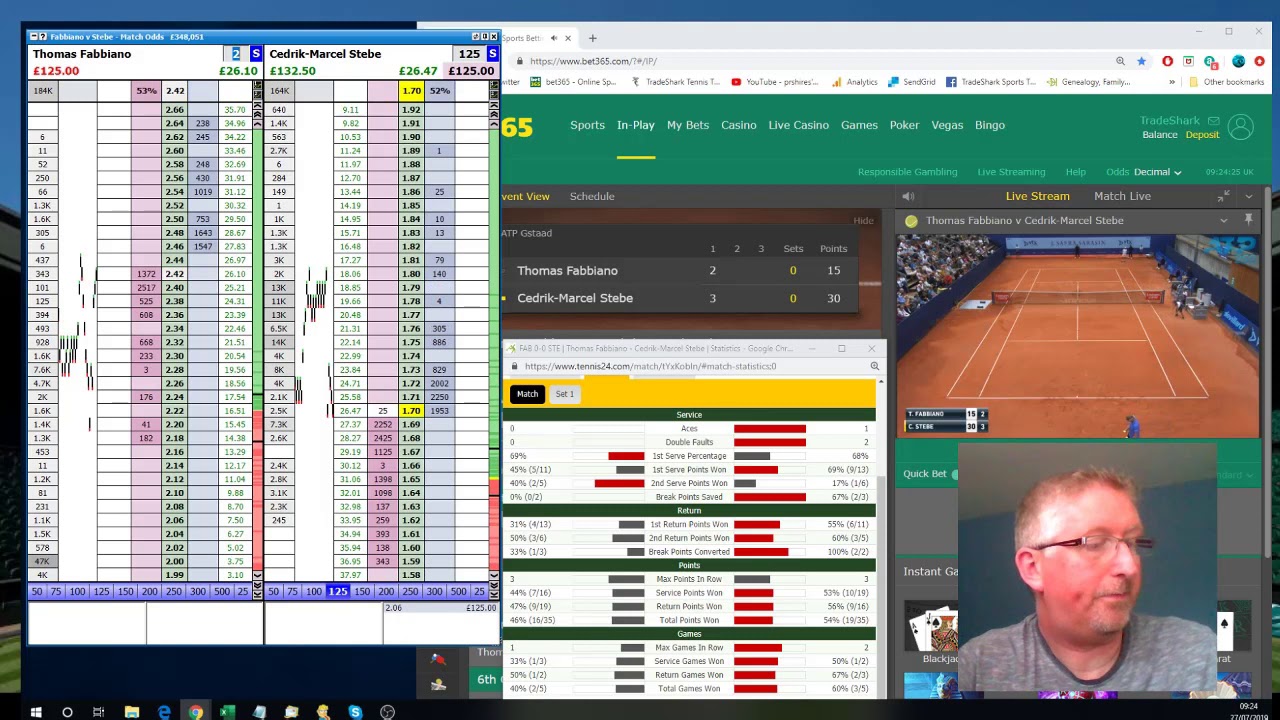The height and width of the screenshot is (720, 1280).
Task: Open the Bingo section
Action: coord(990,125)
